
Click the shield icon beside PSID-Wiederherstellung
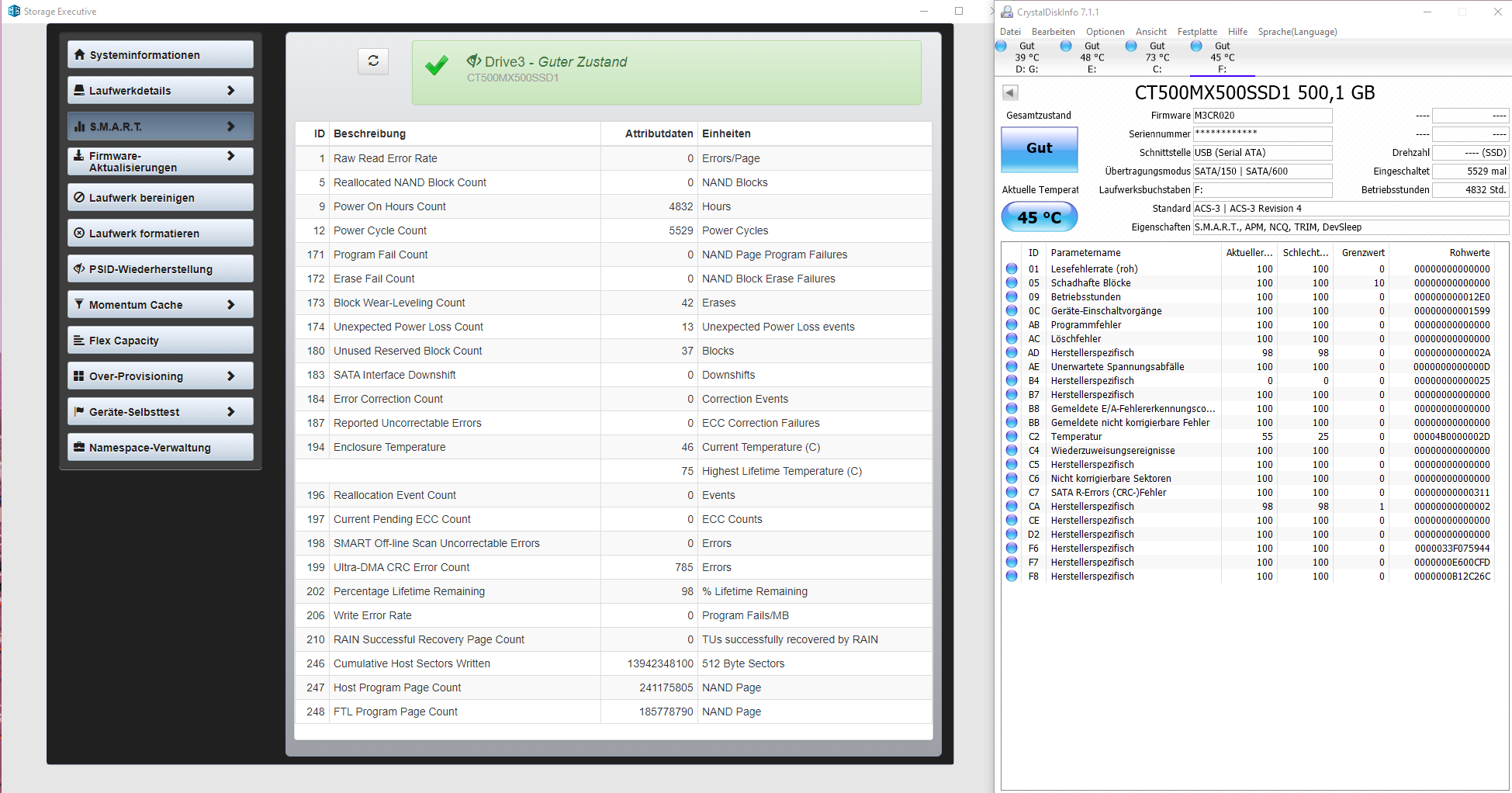coord(79,268)
